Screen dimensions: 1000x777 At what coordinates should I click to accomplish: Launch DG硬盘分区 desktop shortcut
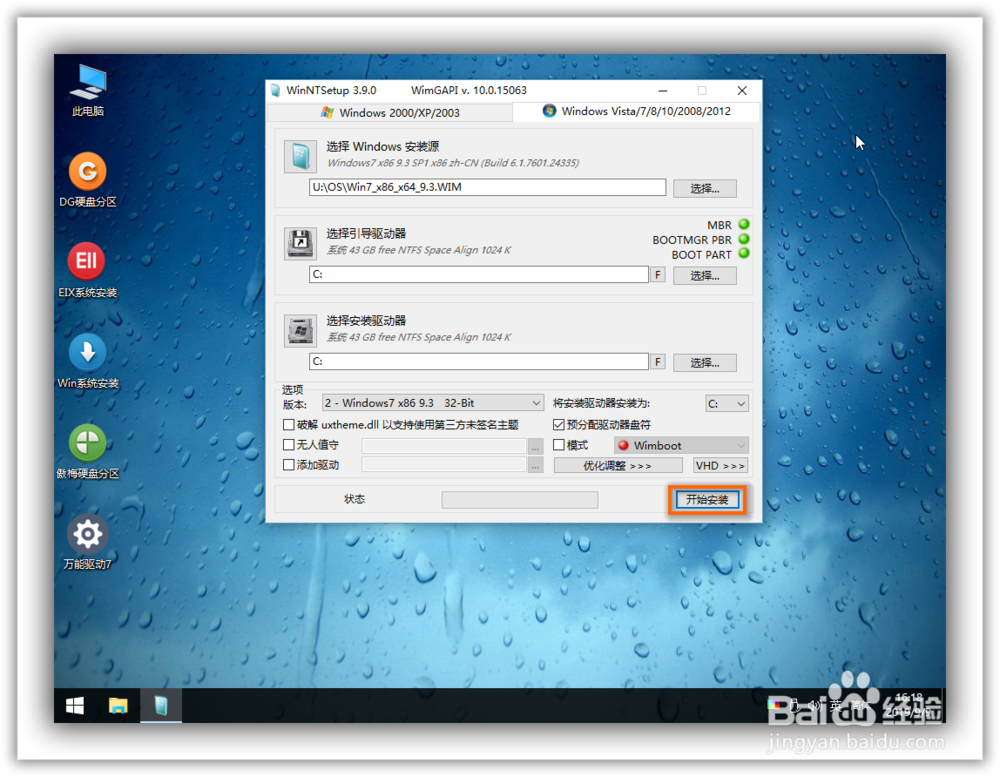(88, 181)
